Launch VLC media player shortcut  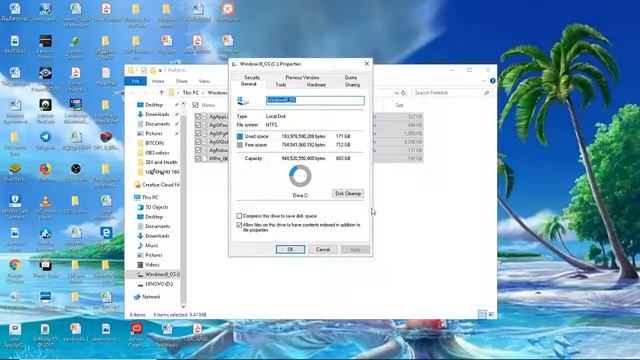(x=45, y=206)
